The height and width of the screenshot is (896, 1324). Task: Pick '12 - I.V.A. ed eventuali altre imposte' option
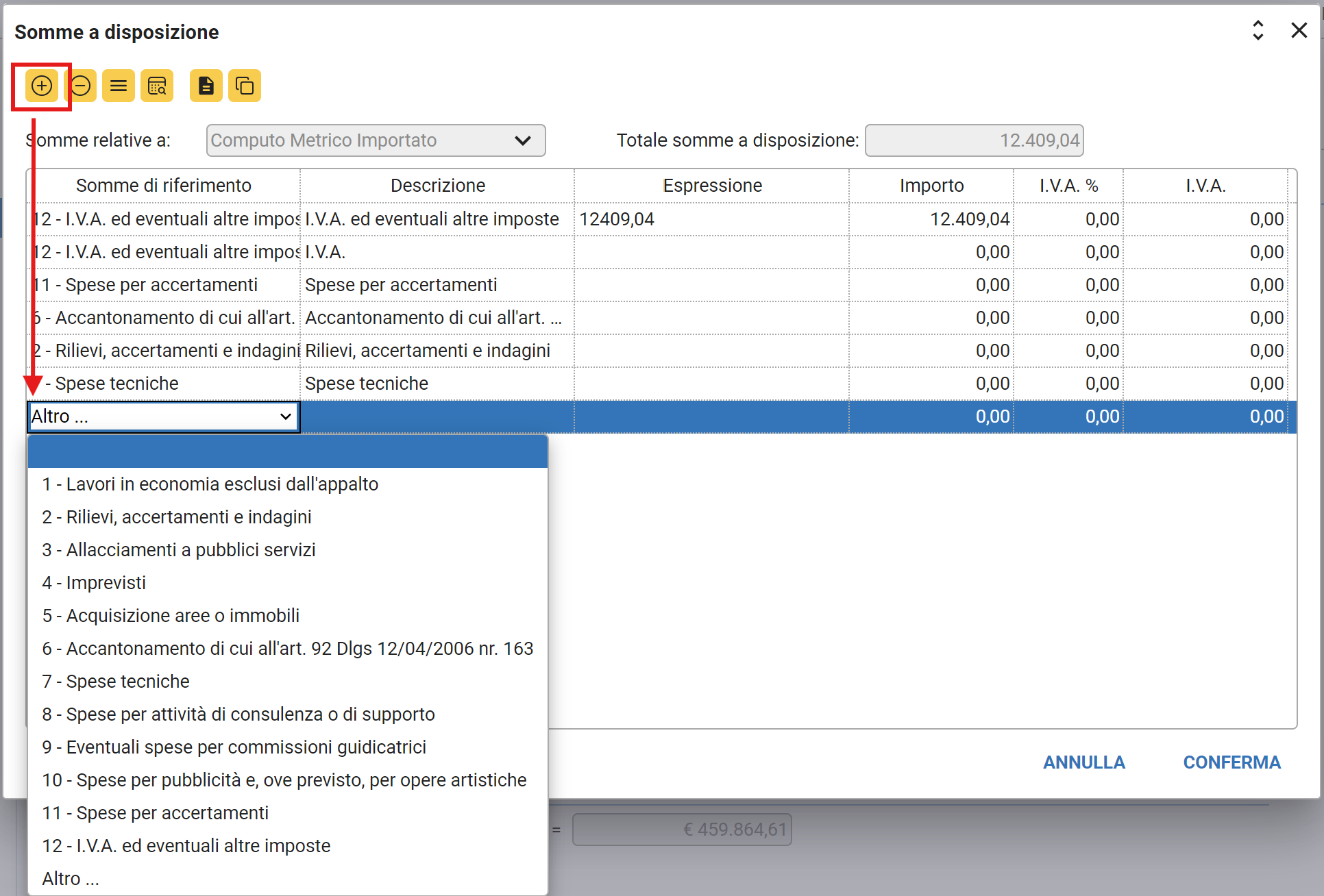(x=186, y=846)
